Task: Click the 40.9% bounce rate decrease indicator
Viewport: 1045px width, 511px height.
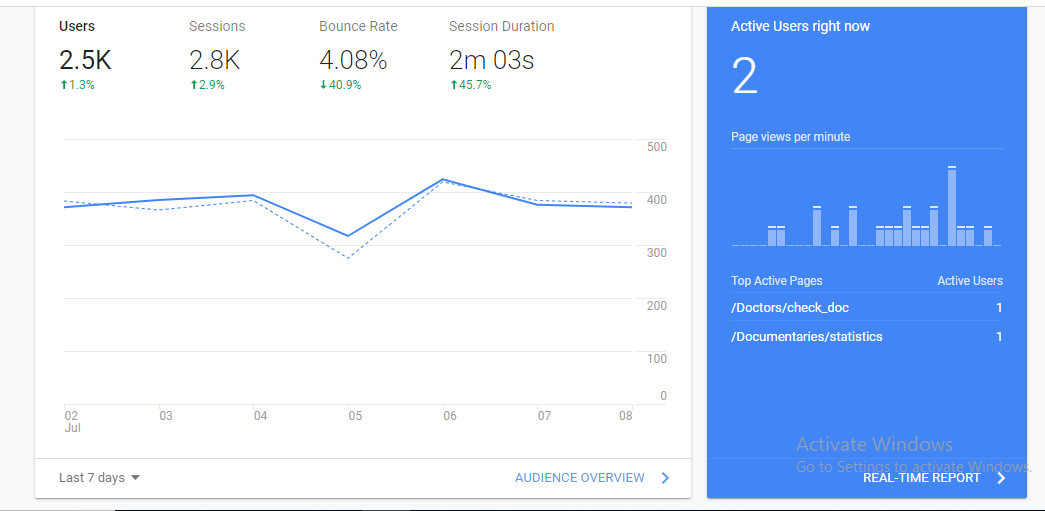Action: click(340, 85)
